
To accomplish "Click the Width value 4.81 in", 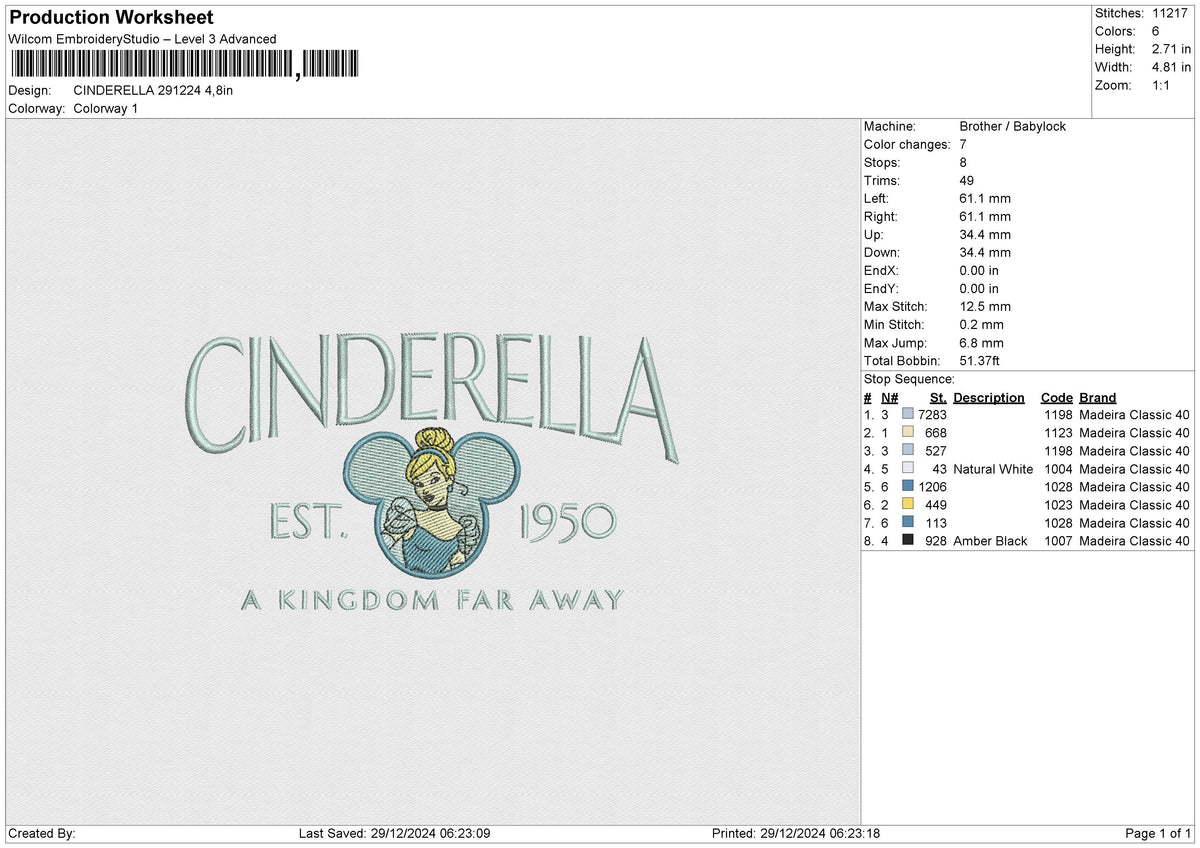I will click(x=1172, y=67).
